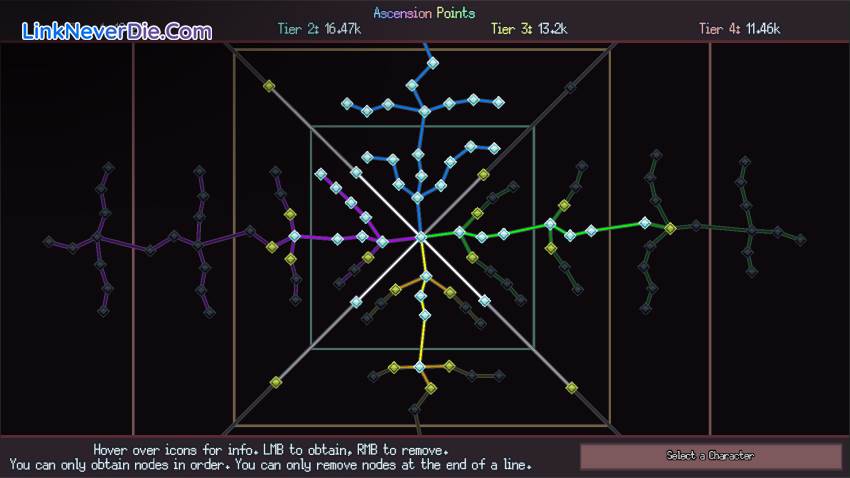Click the central hub node where all branches meet

(421, 237)
